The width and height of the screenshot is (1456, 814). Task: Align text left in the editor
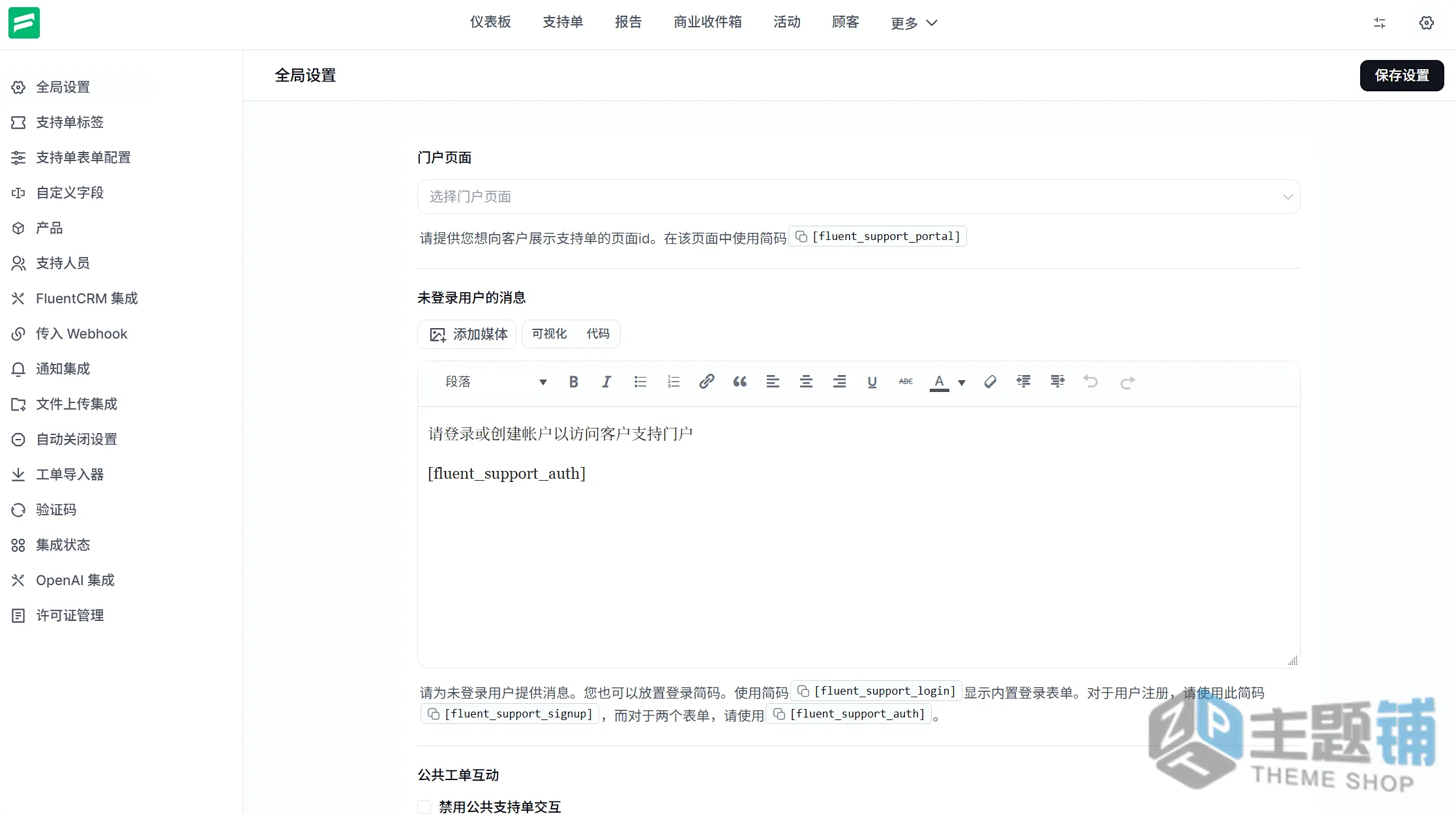773,382
